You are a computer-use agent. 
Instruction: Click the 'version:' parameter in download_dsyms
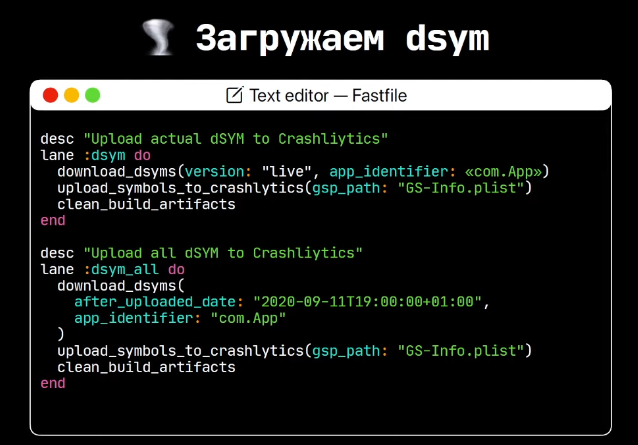[x=218, y=171]
